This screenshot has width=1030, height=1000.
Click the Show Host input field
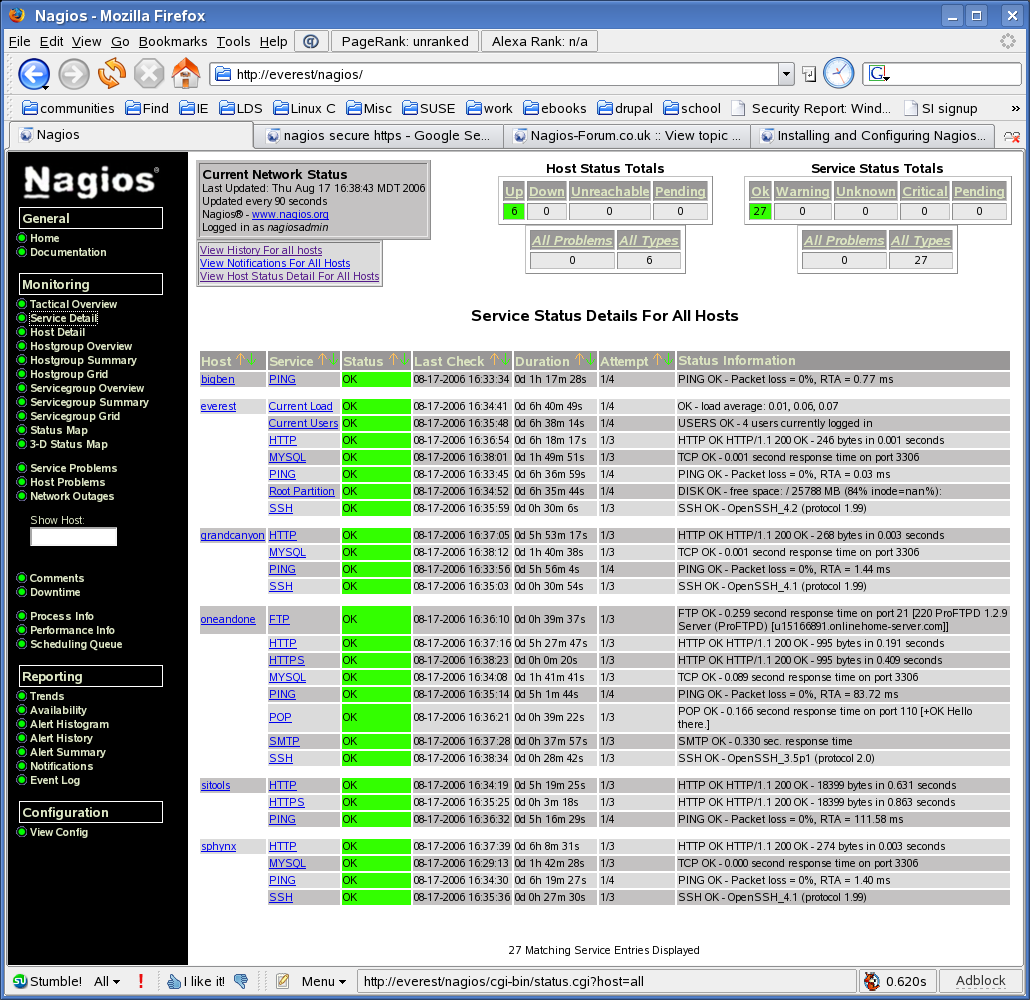(74, 537)
